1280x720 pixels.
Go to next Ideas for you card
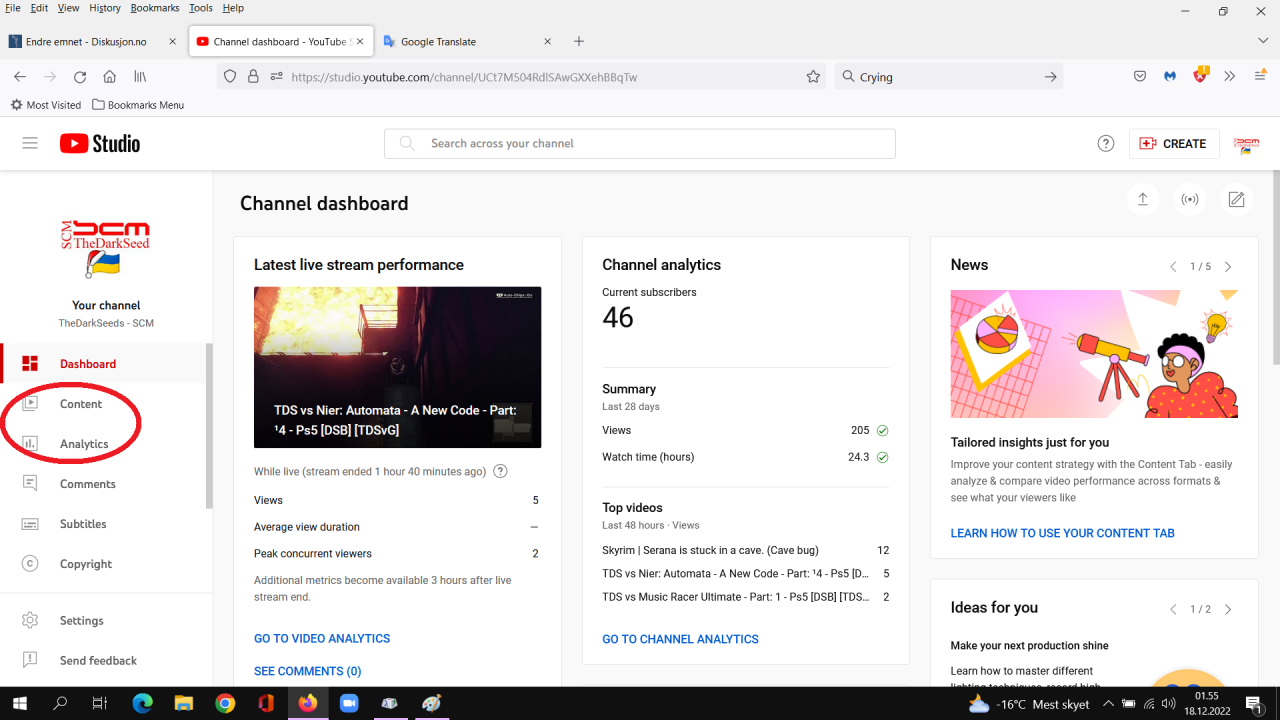click(x=1228, y=609)
